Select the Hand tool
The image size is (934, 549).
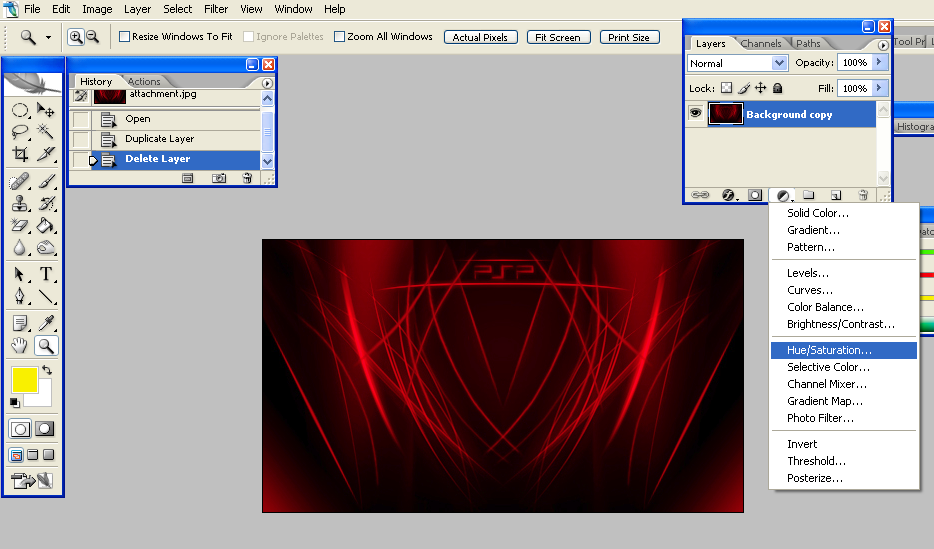tap(20, 345)
